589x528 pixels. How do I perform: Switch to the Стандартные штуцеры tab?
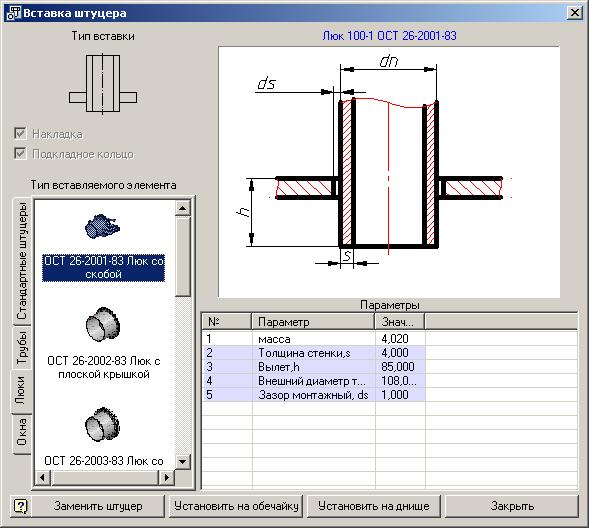pos(22,261)
